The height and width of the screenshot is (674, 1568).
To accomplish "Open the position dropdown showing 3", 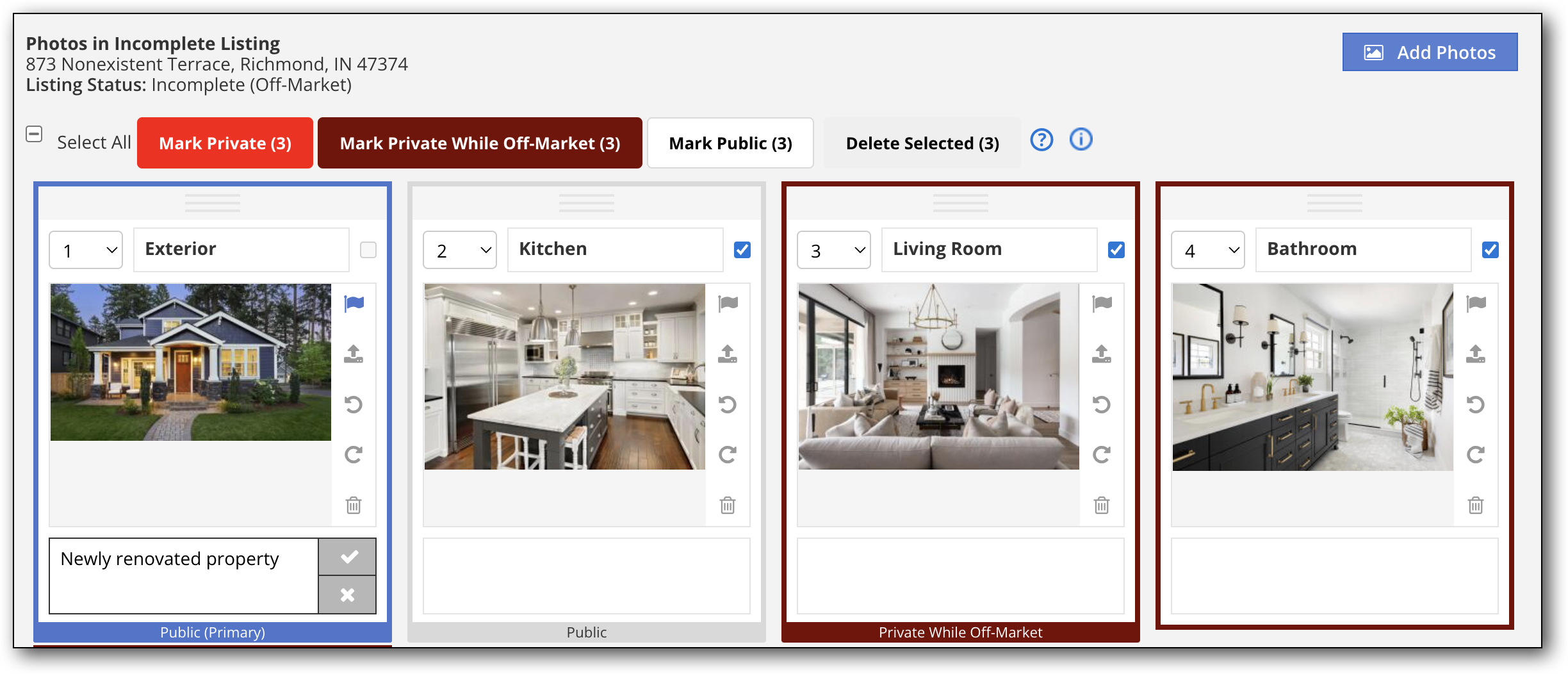I will tap(834, 250).
